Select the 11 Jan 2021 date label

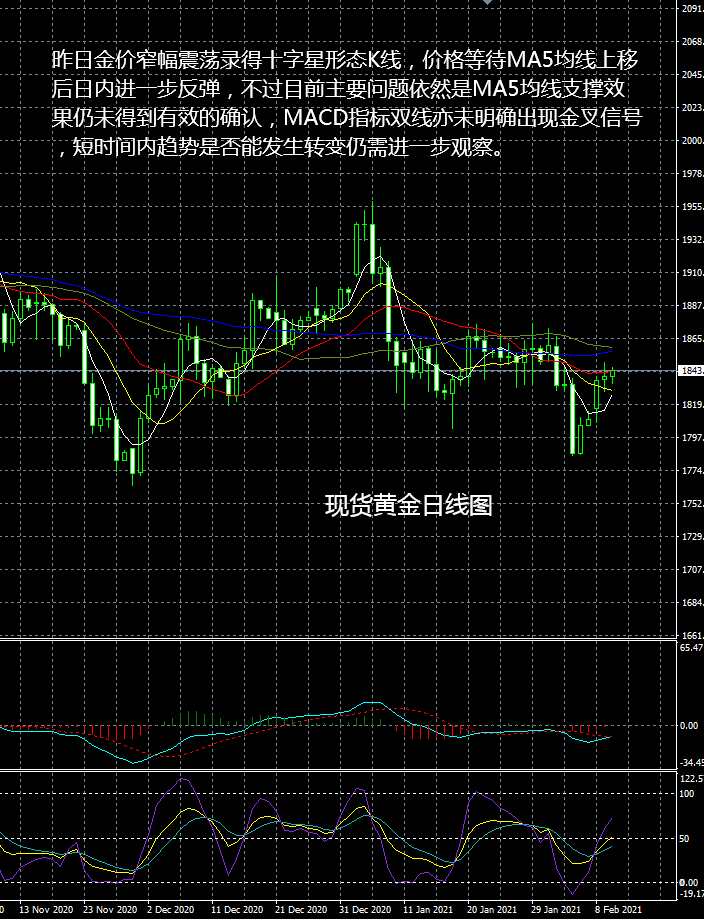429,910
